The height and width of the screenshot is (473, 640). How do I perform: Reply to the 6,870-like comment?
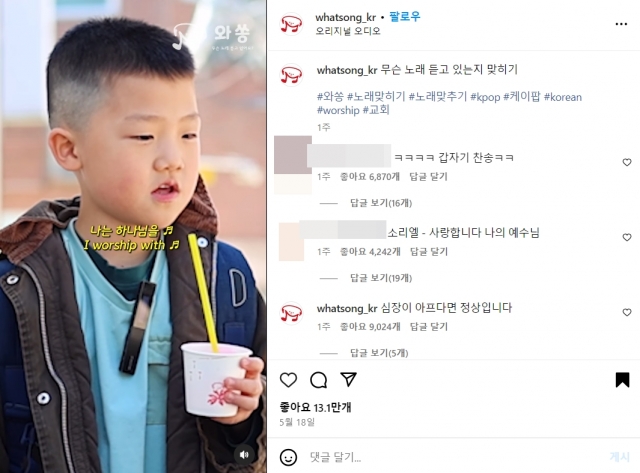(429, 177)
